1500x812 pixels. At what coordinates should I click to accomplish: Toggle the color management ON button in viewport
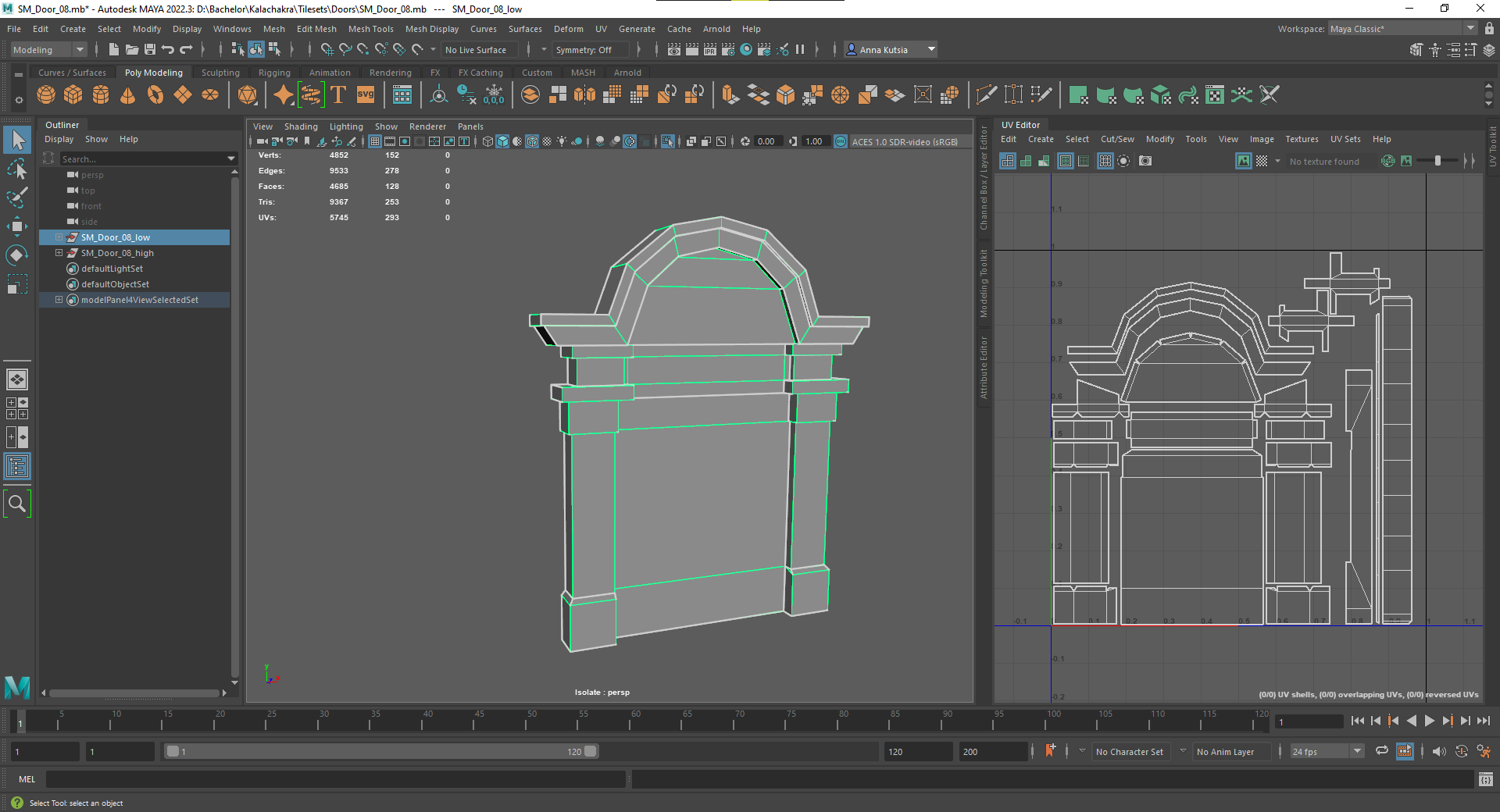pos(841,141)
